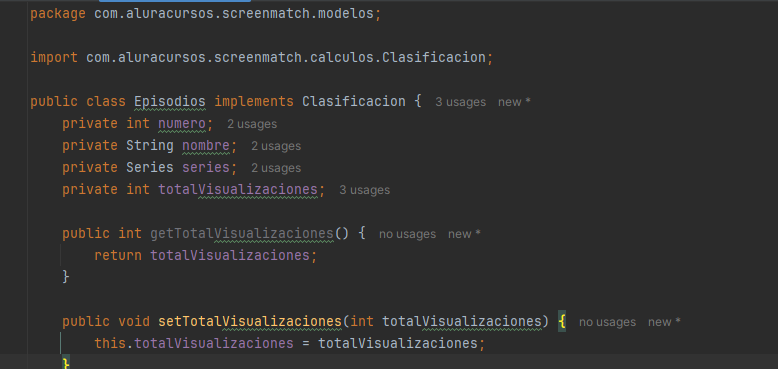Screen dimensions: 778x369
Task: Show the 2 usages hint for numero field
Action: (252, 124)
